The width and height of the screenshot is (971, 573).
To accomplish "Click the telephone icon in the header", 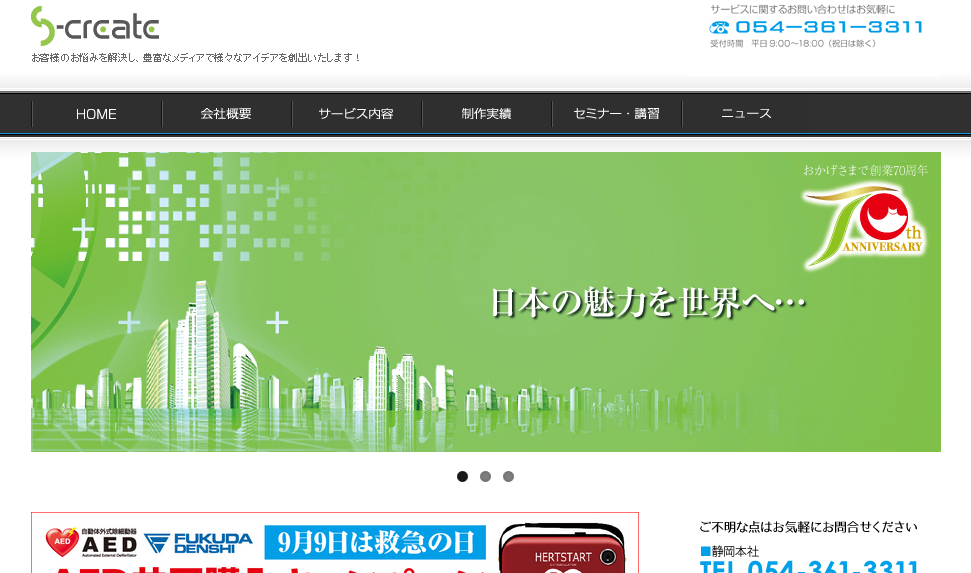I will [719, 27].
